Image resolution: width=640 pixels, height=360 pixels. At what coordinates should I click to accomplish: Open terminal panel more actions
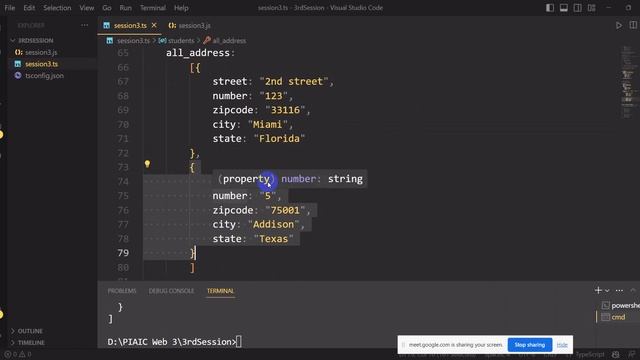[x=619, y=291]
